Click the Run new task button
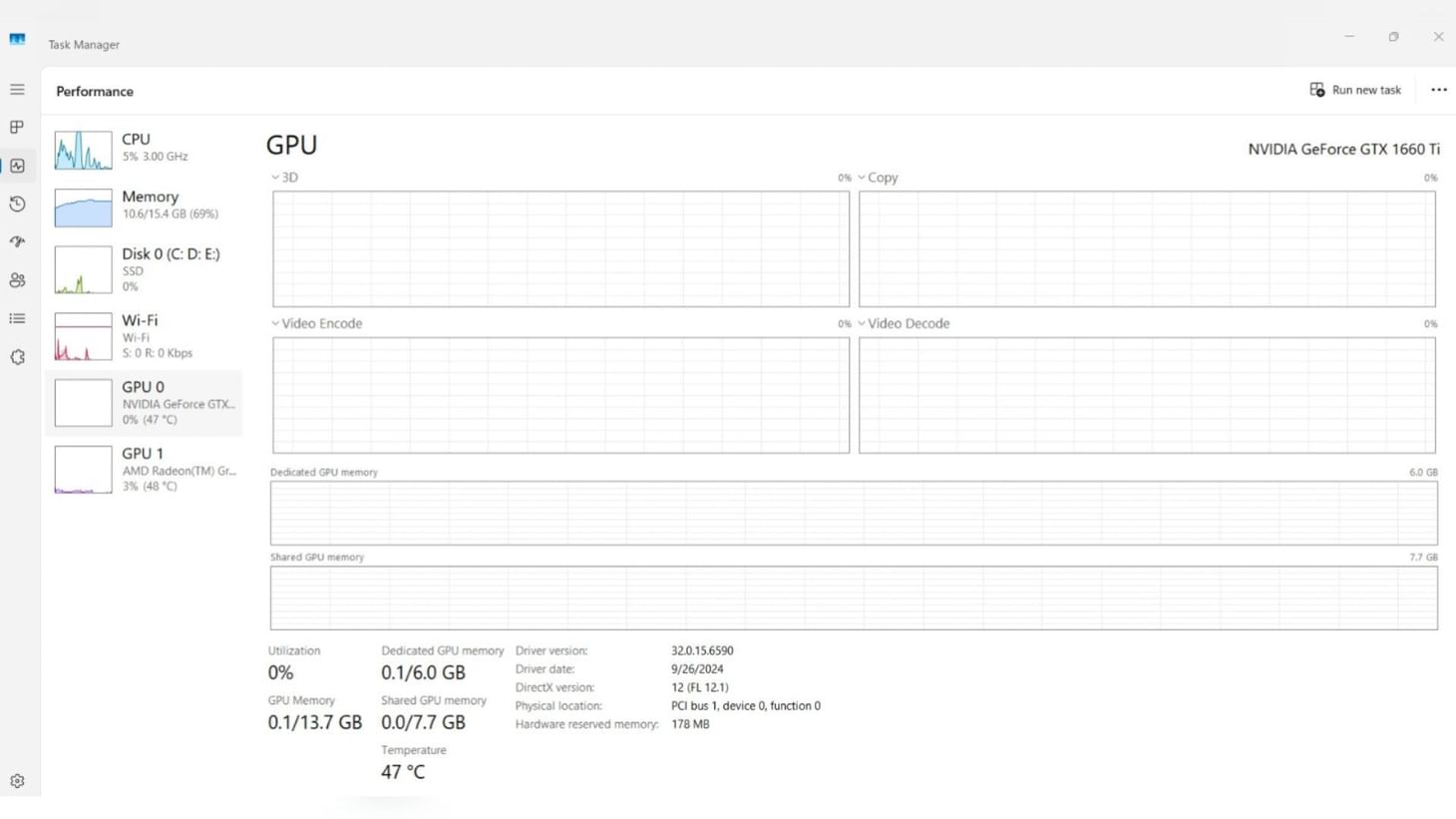Viewport: 1456px width, 819px height. click(x=1354, y=89)
